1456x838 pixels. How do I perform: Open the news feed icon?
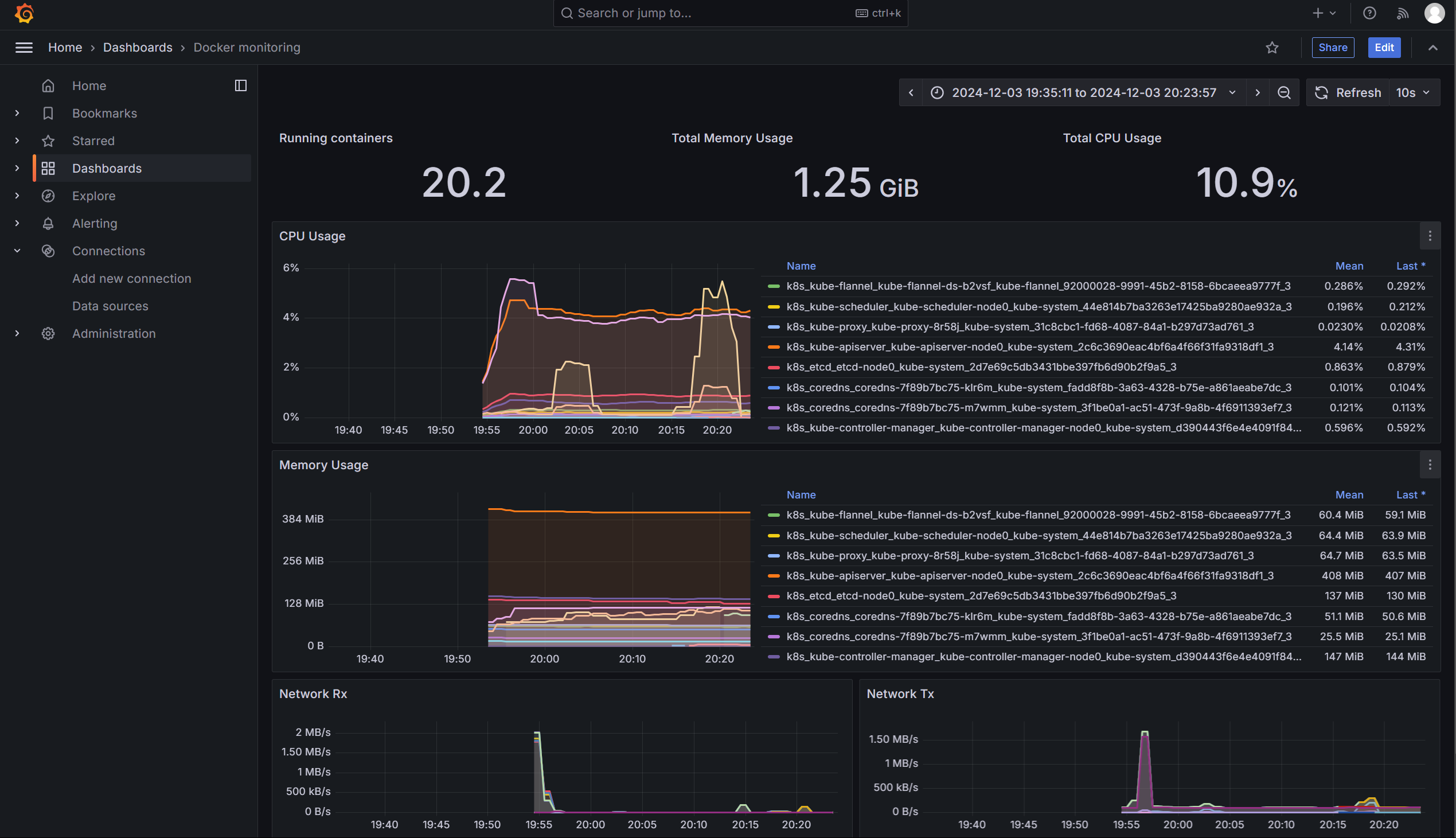pyautogui.click(x=1402, y=13)
